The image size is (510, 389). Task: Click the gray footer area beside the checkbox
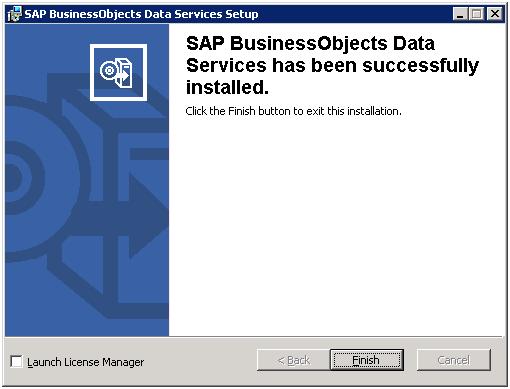coord(200,362)
